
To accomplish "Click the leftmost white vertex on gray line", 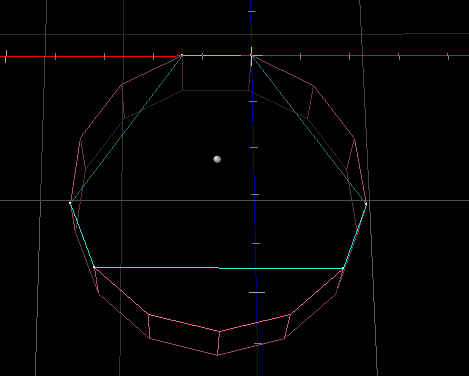I will pyautogui.click(x=70, y=202).
